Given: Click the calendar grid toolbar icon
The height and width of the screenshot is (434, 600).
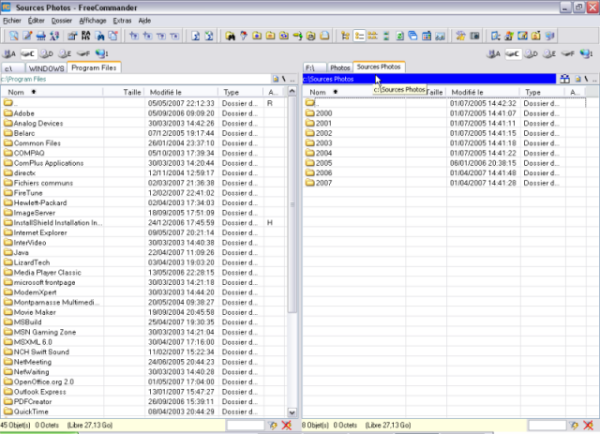Looking at the screenshot, I should 426,36.
